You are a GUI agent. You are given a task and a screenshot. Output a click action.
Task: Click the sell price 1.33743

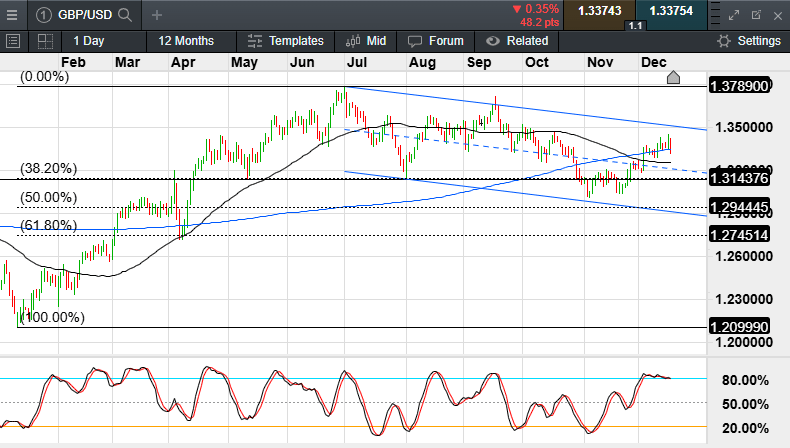600,11
